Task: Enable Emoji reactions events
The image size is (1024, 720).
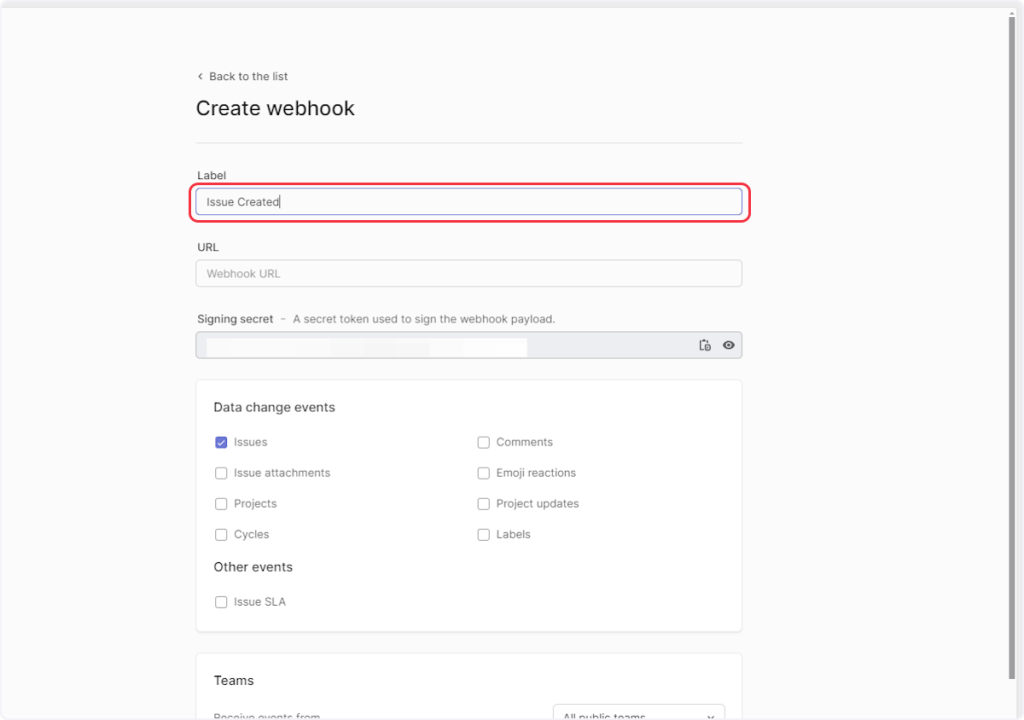Action: [483, 473]
